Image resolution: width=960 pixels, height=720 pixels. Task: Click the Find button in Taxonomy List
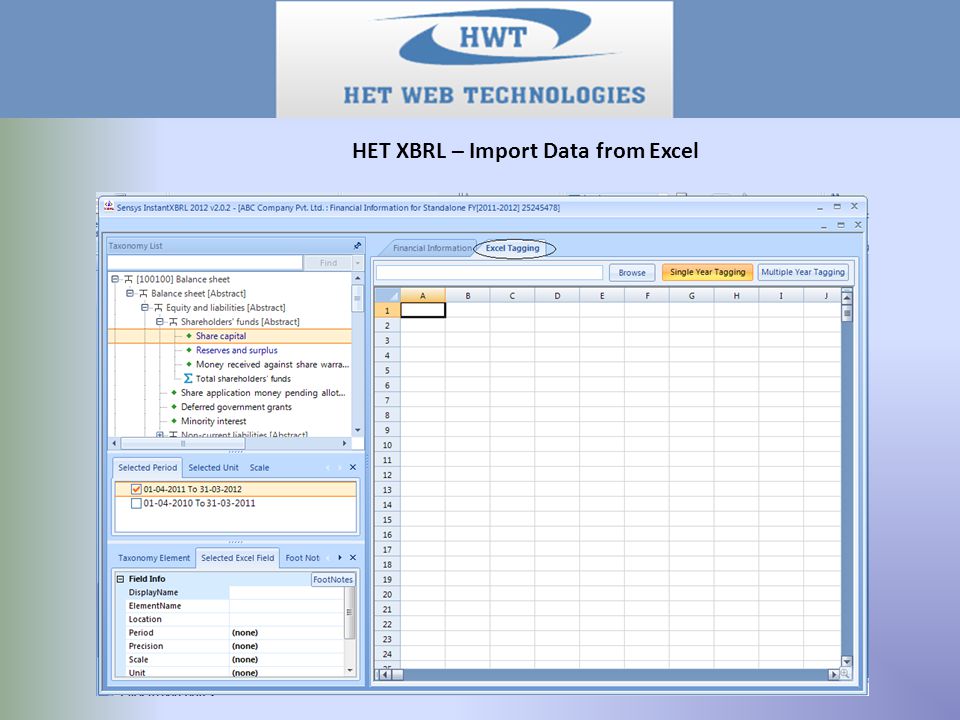coord(328,263)
